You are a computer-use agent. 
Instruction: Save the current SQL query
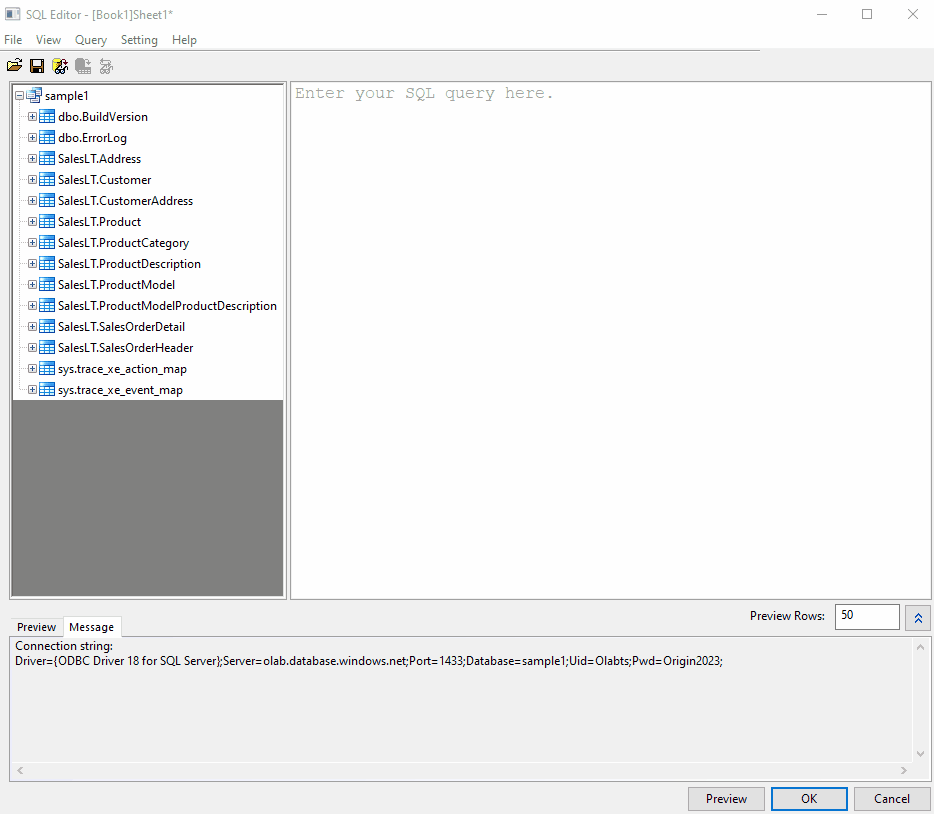click(x=37, y=65)
